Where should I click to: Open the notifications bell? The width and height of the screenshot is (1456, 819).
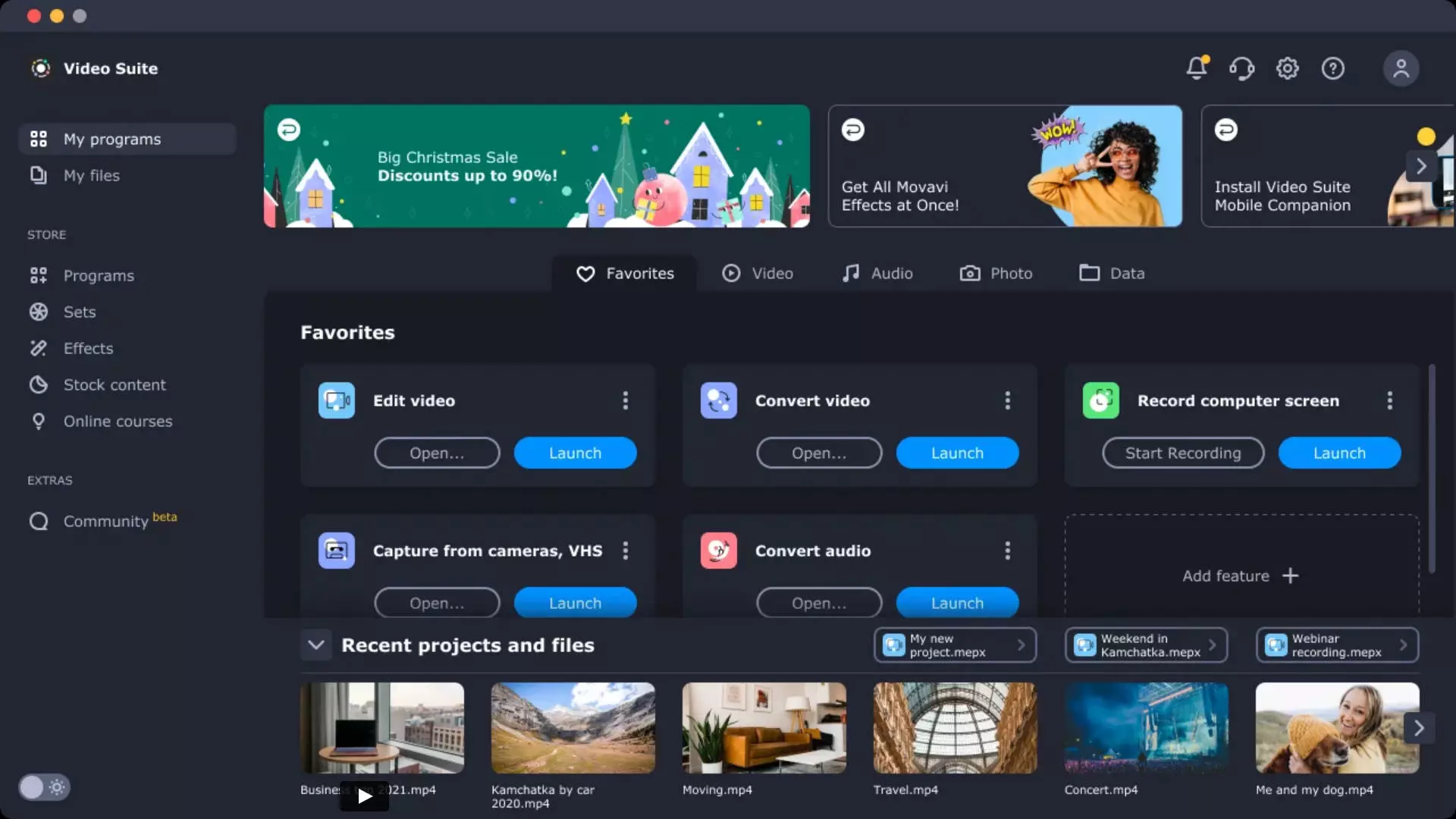click(1197, 67)
